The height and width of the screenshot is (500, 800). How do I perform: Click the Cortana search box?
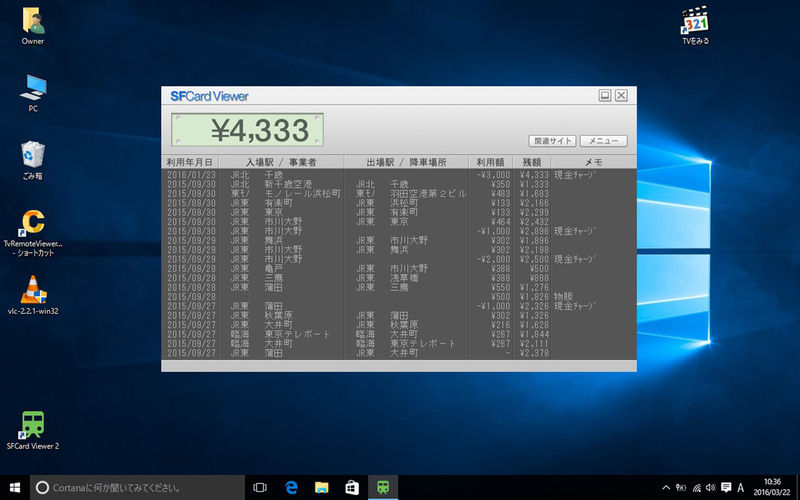(x=130, y=487)
